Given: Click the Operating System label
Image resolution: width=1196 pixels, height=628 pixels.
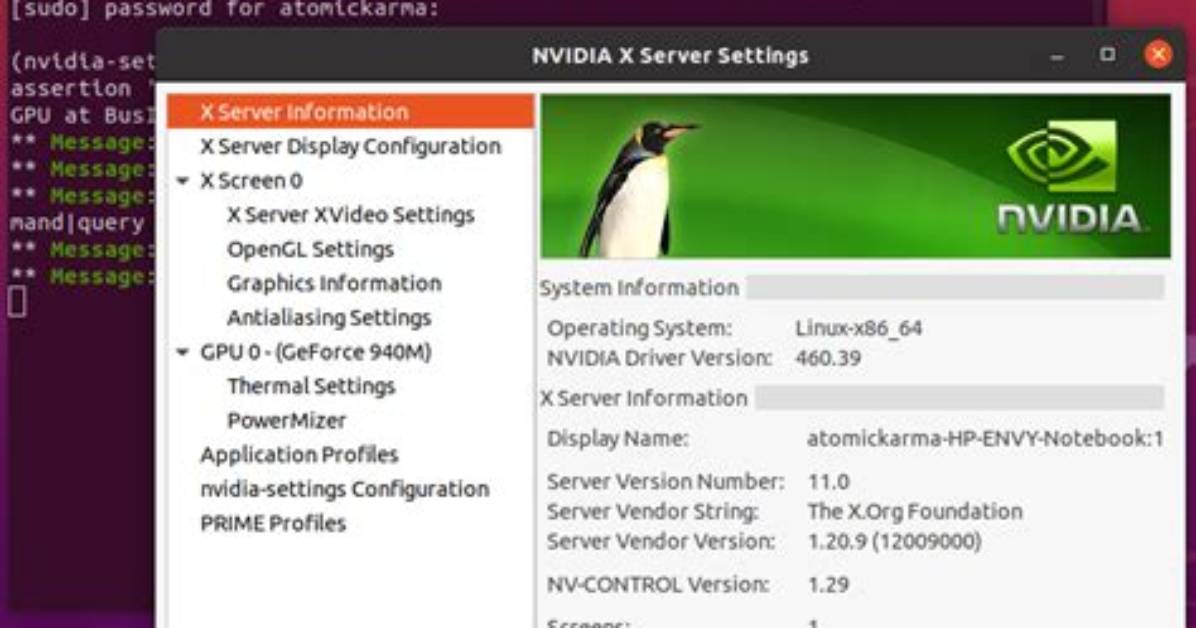Looking at the screenshot, I should click(x=638, y=328).
